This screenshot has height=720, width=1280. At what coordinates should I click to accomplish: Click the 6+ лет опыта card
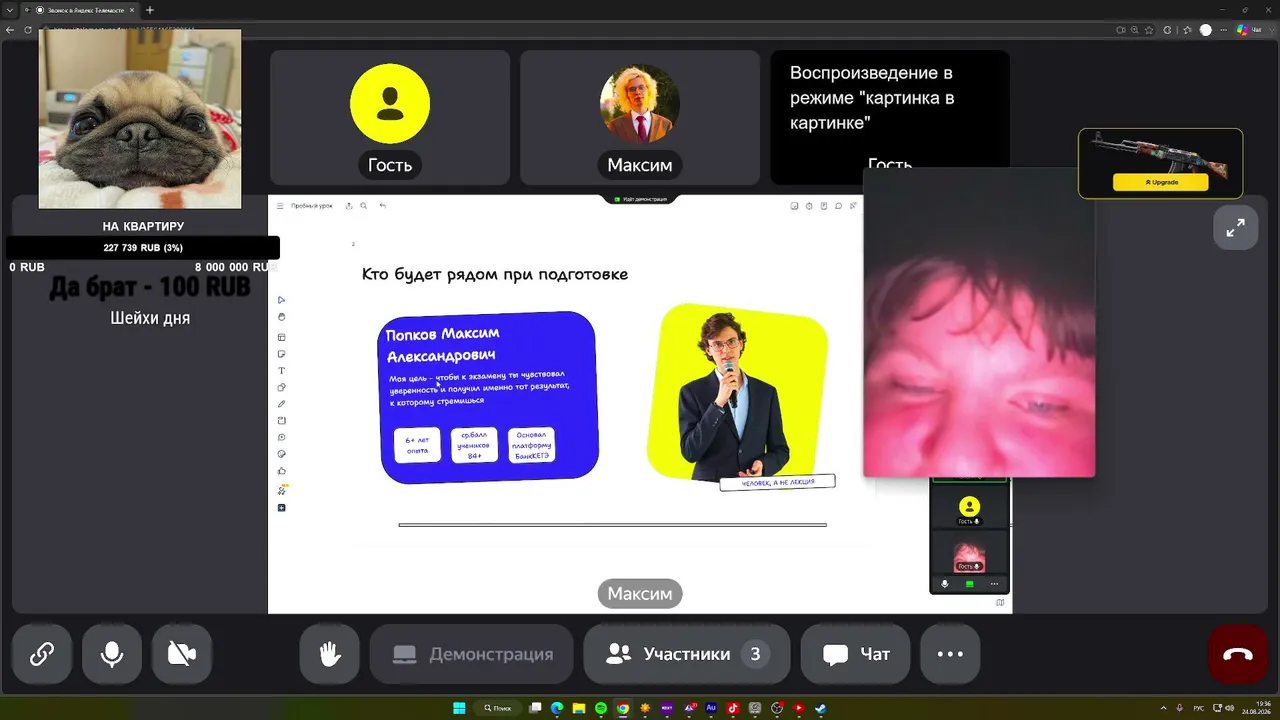point(417,445)
